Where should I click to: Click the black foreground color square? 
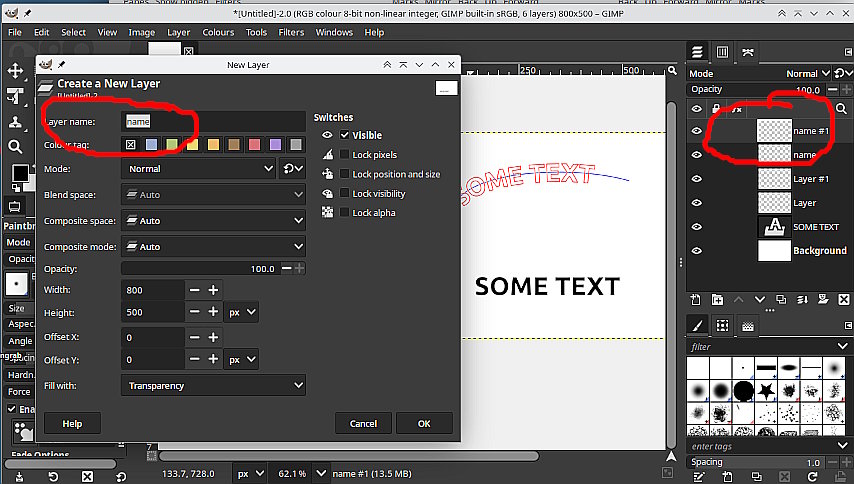[x=19, y=174]
